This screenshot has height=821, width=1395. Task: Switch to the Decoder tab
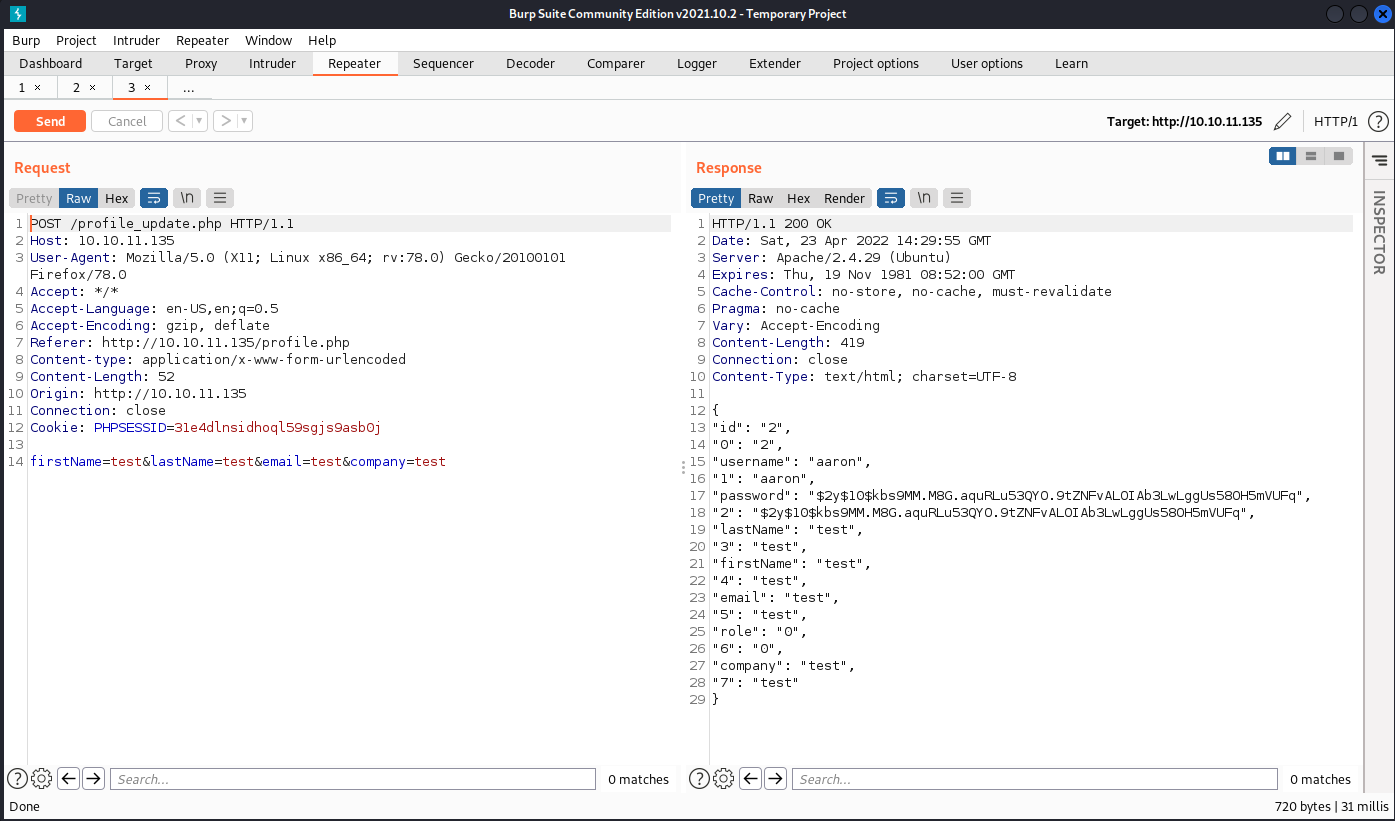(530, 63)
